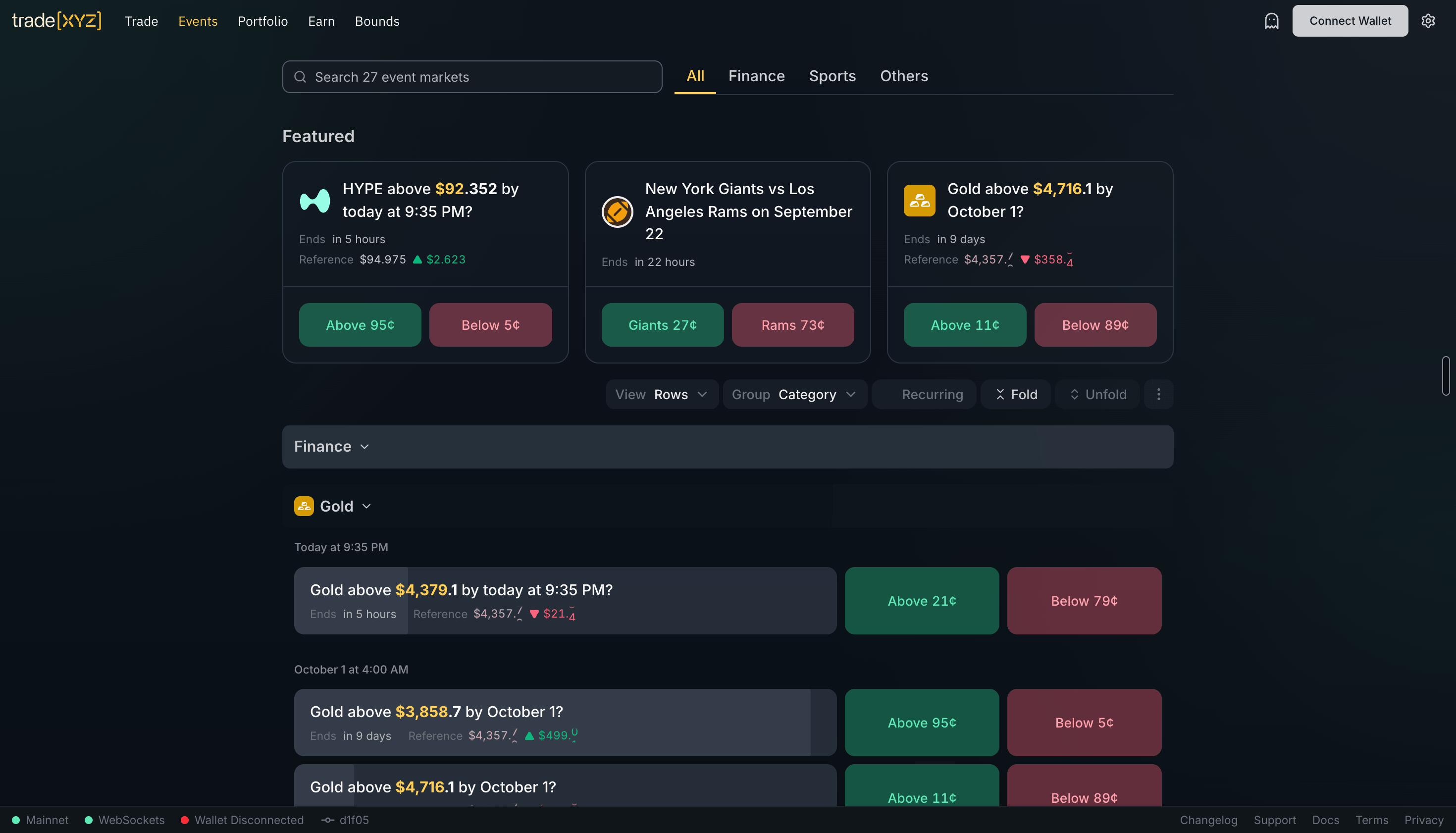This screenshot has width=1456, height=833.
Task: Open the Docs link
Action: [x=1326, y=820]
